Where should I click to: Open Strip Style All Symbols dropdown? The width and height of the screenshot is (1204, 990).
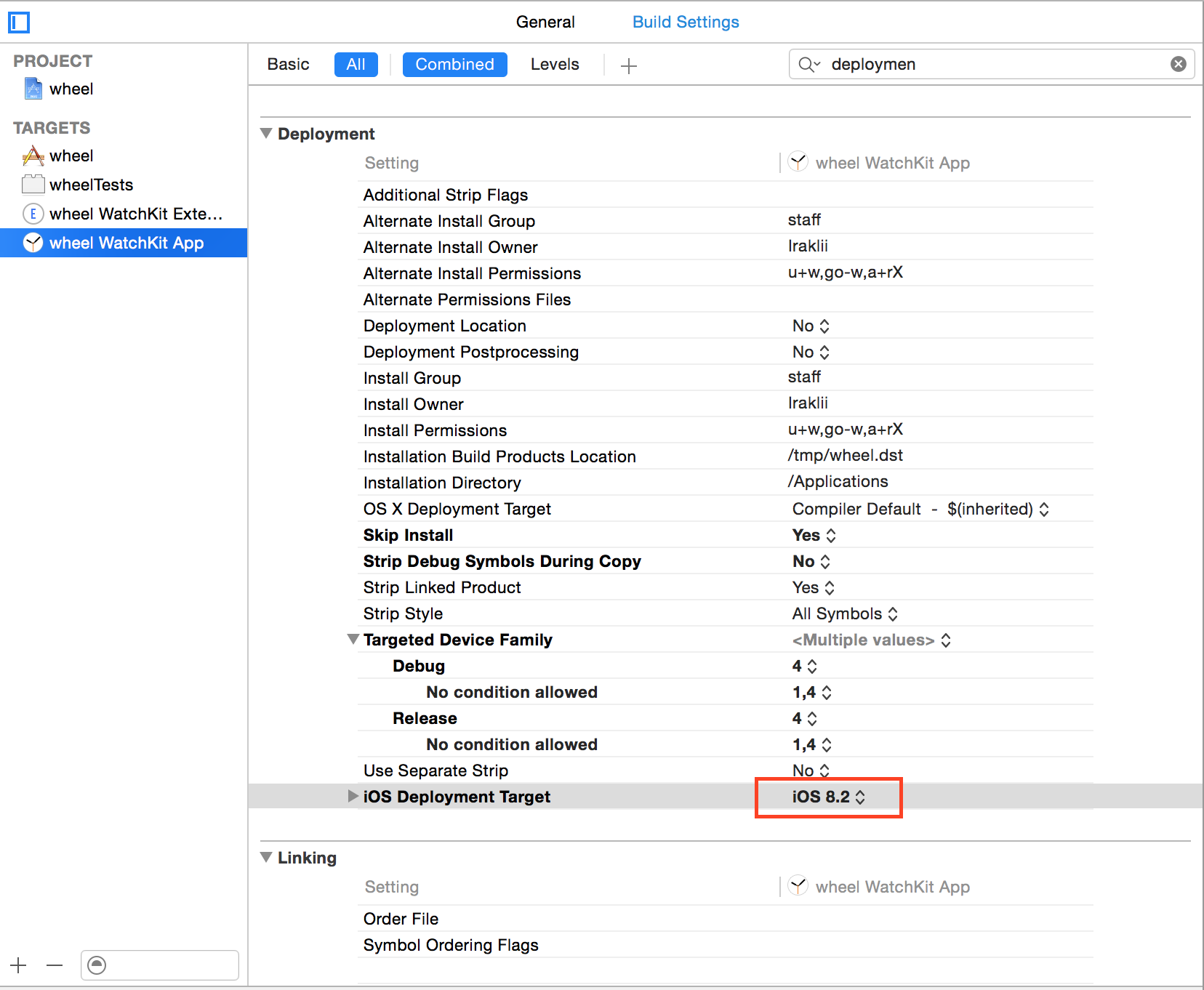point(846,613)
